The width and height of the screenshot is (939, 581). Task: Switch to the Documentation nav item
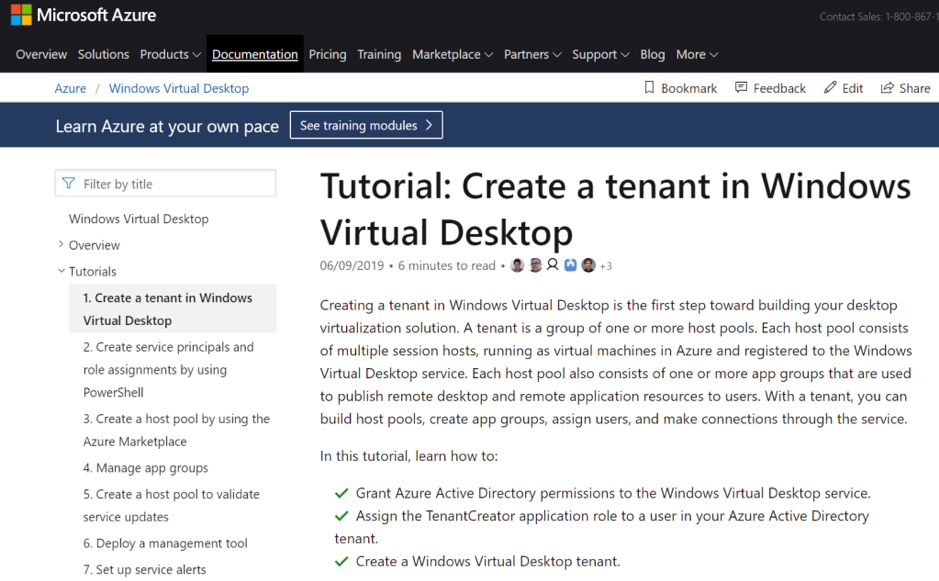pyautogui.click(x=254, y=54)
